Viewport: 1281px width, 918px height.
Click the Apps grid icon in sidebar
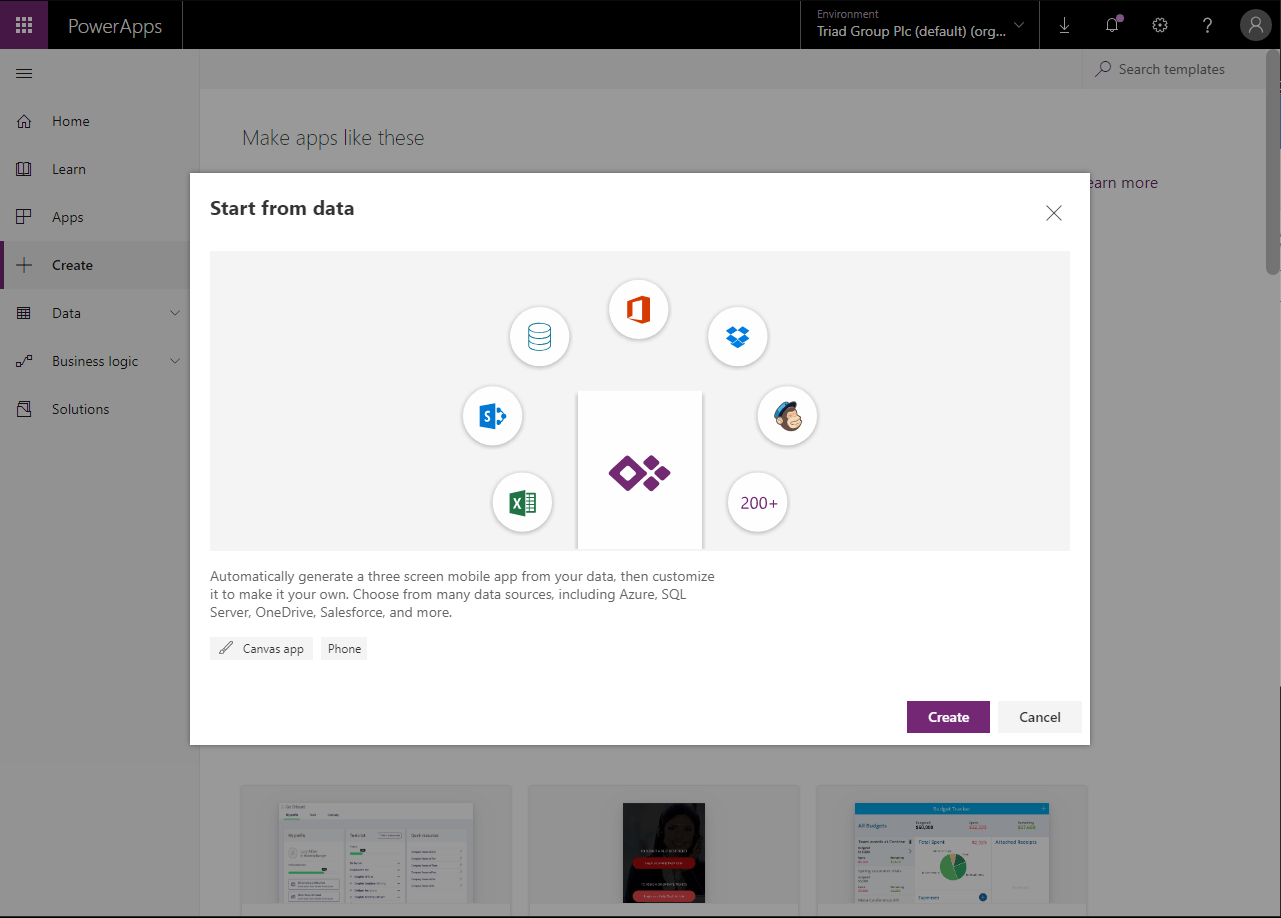(x=24, y=217)
